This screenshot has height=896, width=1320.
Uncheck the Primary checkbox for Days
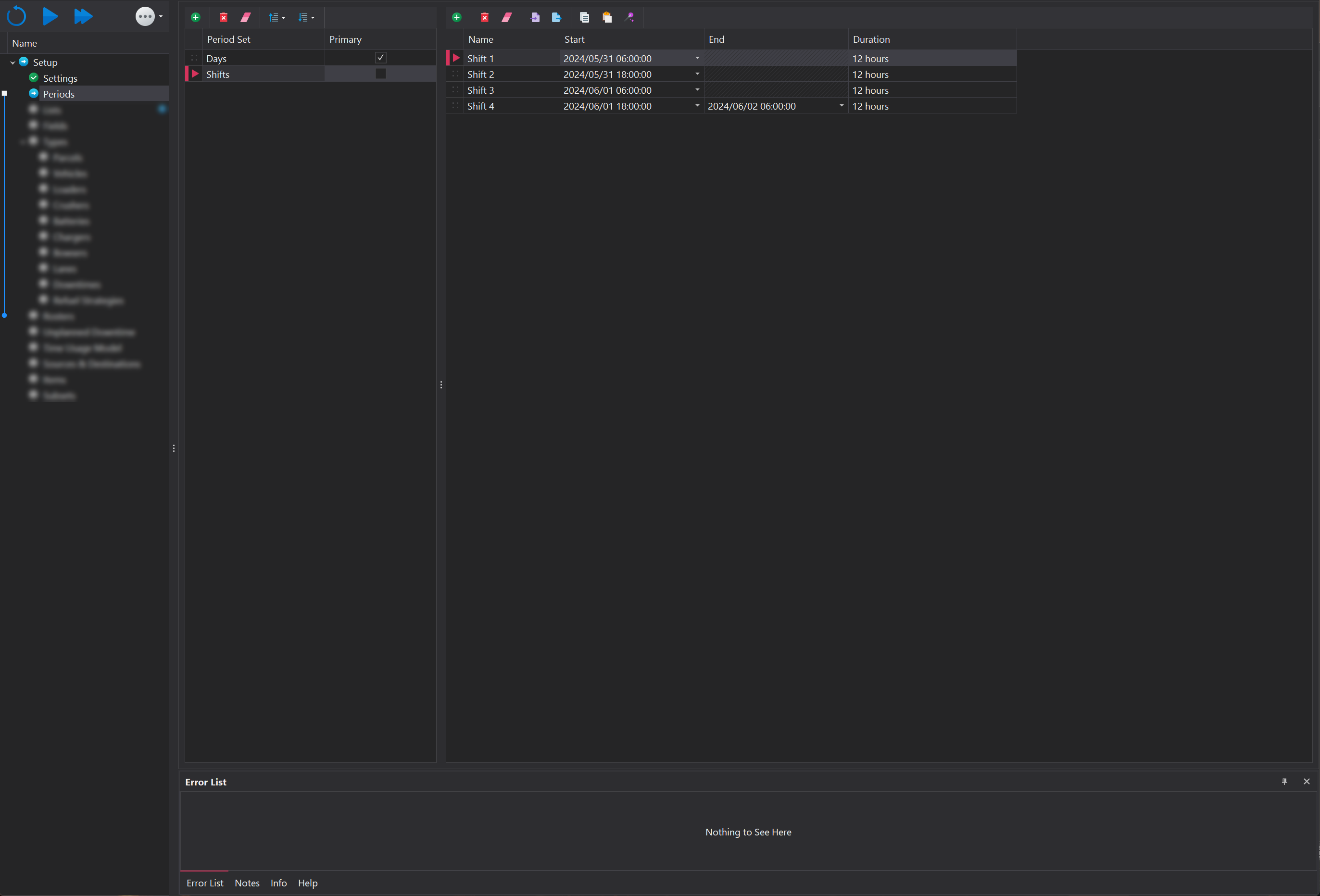pyautogui.click(x=380, y=58)
